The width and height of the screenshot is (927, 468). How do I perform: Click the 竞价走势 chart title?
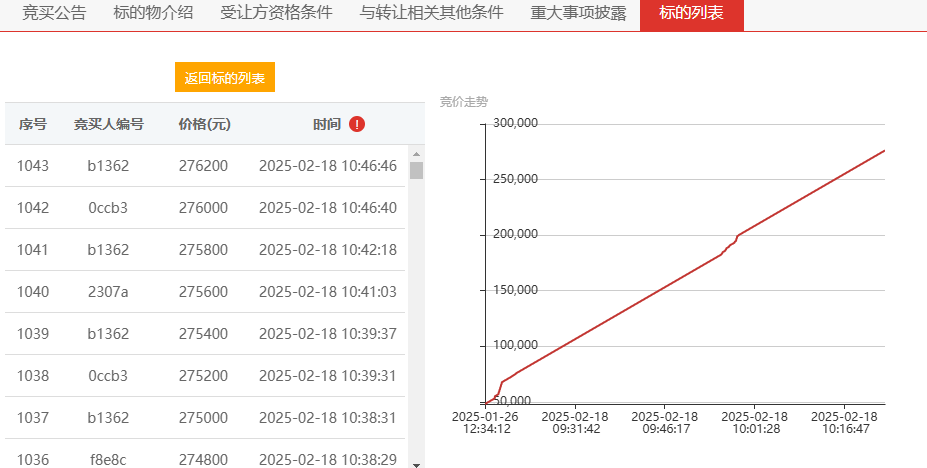464,102
